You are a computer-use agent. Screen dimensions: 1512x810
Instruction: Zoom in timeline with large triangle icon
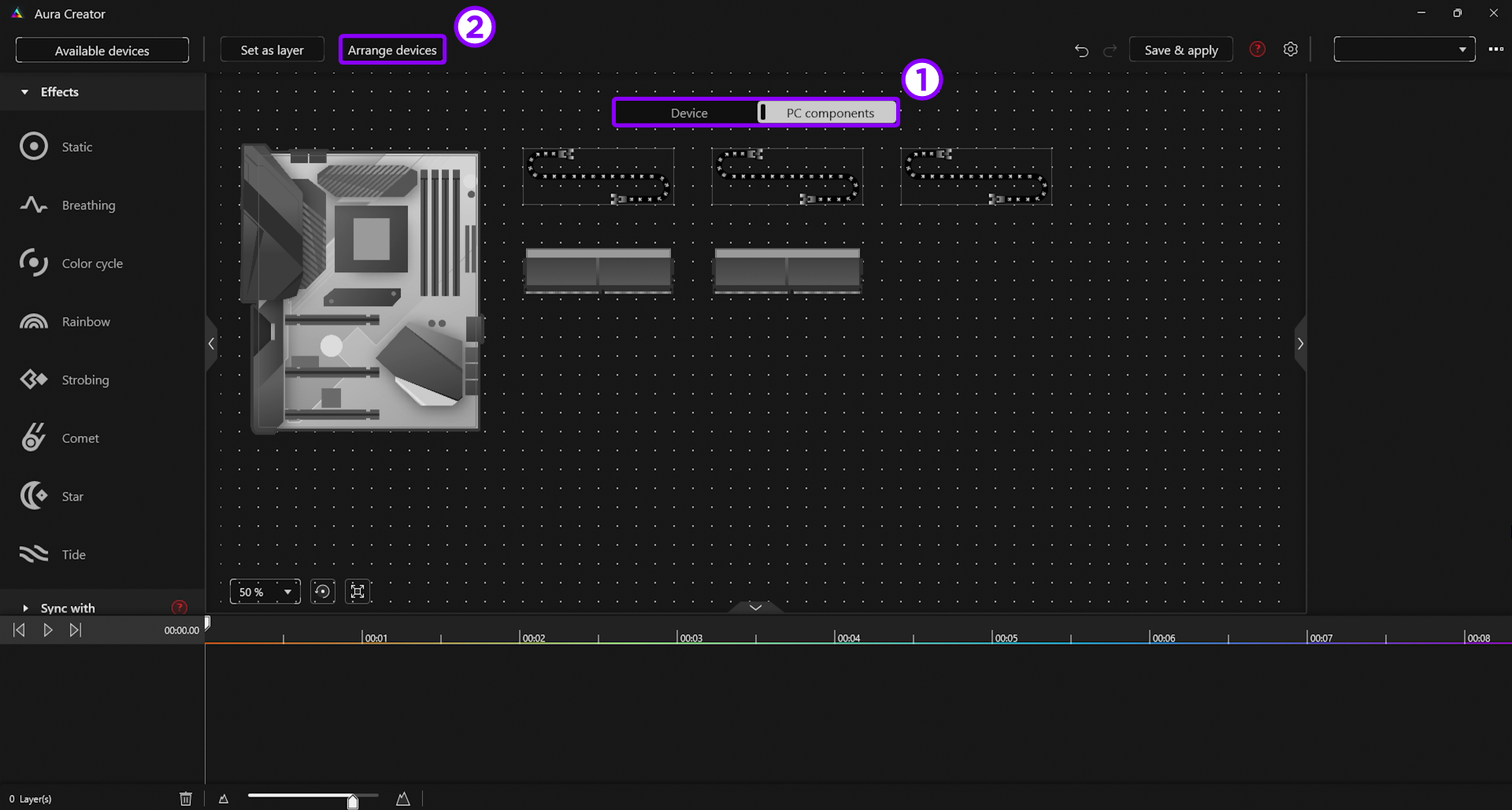pos(403,798)
